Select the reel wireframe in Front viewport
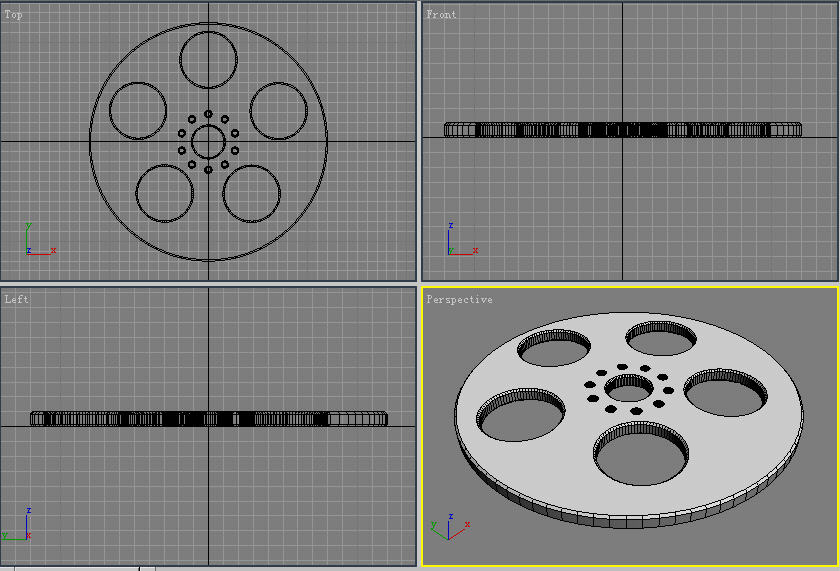The image size is (840, 571). pyautogui.click(x=622, y=130)
